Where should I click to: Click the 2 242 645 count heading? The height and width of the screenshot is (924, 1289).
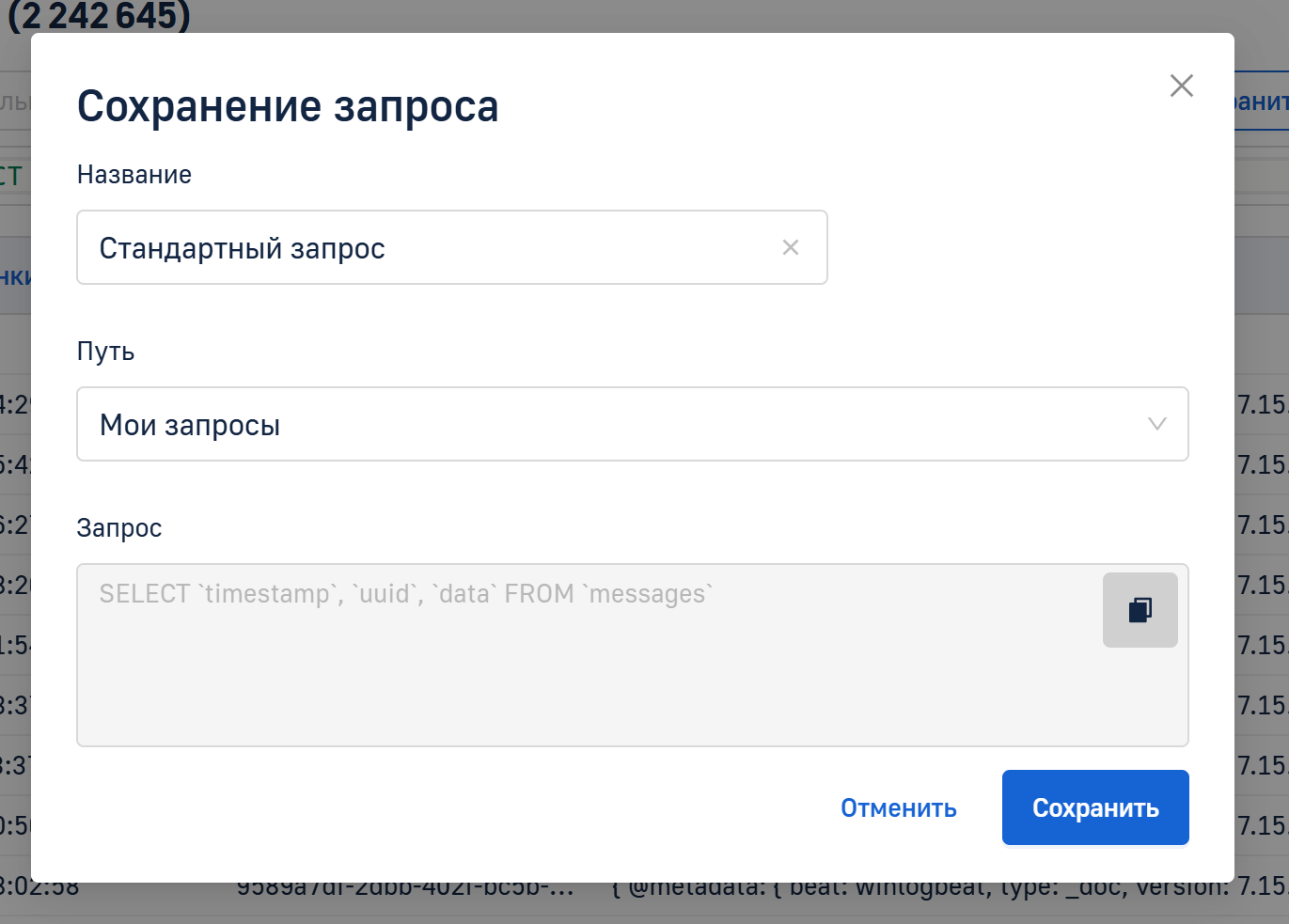(99, 16)
